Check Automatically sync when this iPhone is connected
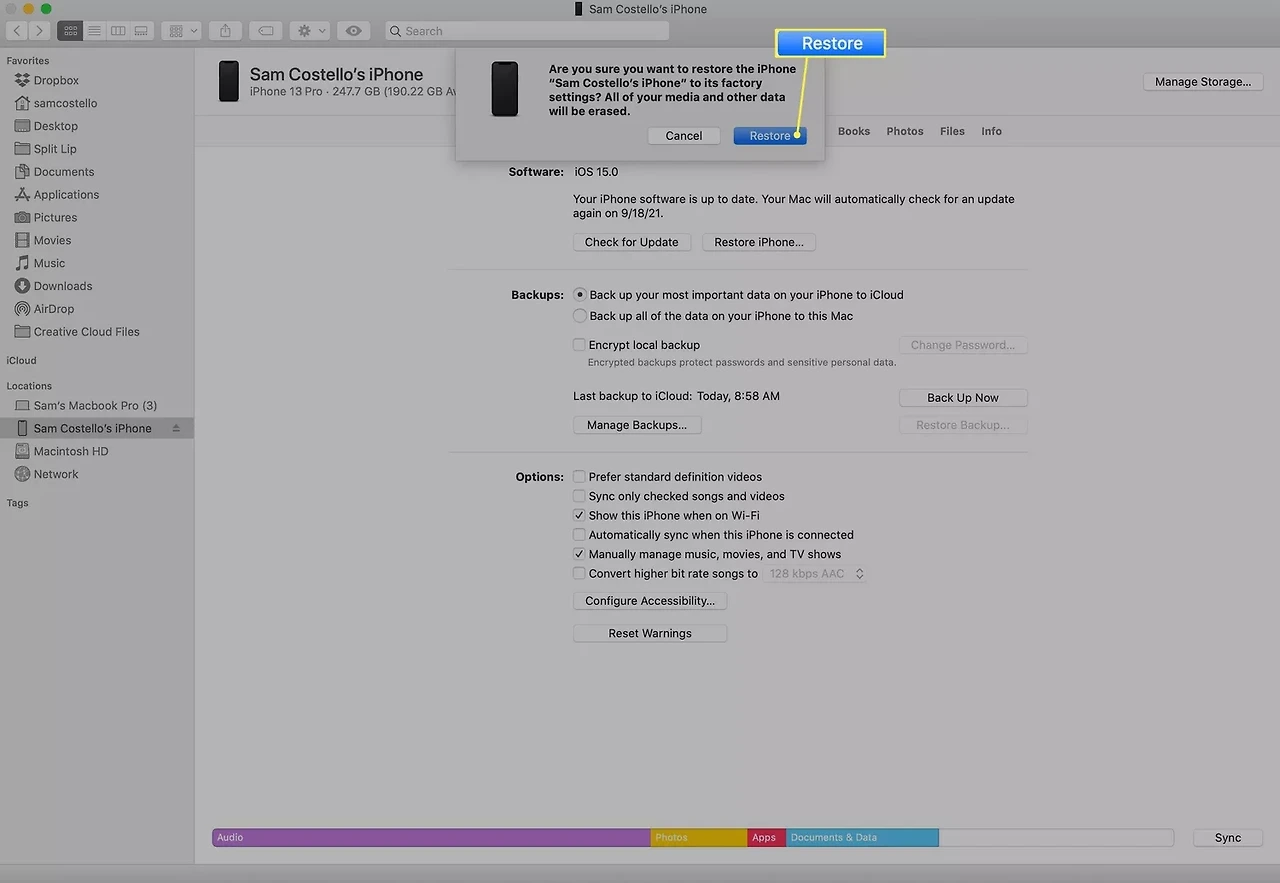The width and height of the screenshot is (1280, 883). 579,535
